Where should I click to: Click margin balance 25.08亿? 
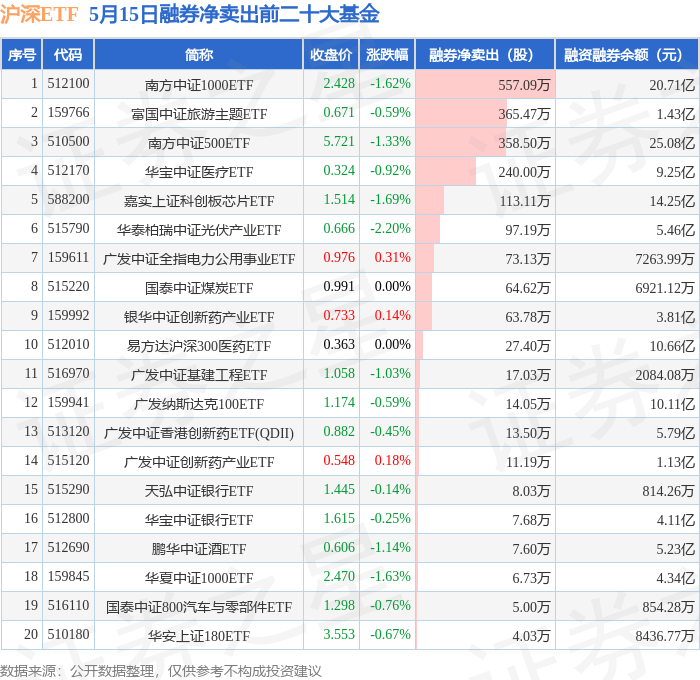click(672, 143)
